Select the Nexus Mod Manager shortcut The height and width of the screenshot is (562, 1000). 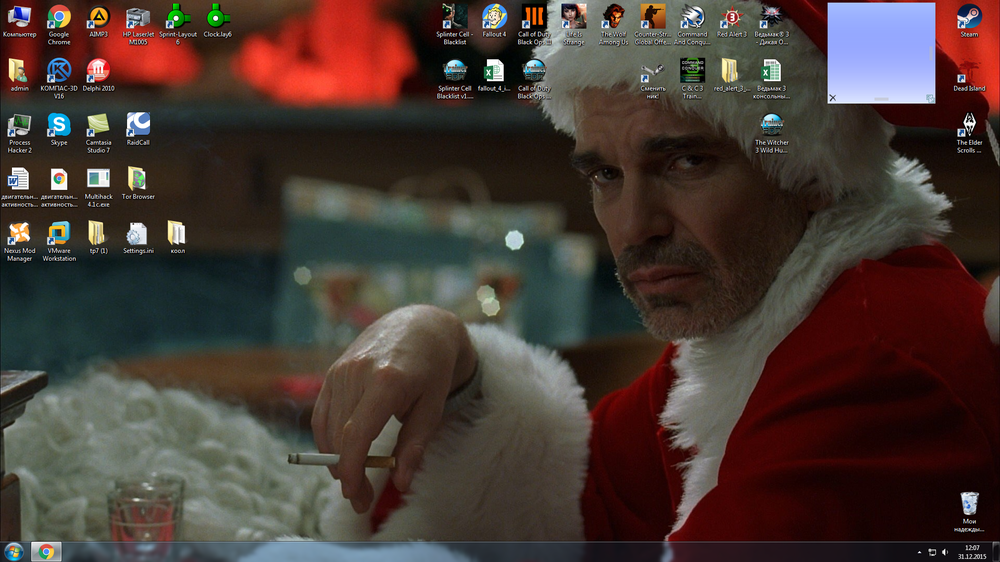[x=19, y=234]
